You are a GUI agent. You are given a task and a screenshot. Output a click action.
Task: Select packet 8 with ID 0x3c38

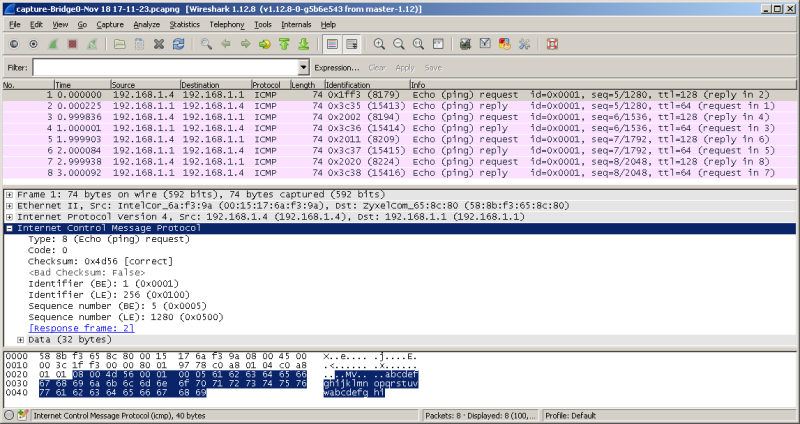pyautogui.click(x=399, y=173)
